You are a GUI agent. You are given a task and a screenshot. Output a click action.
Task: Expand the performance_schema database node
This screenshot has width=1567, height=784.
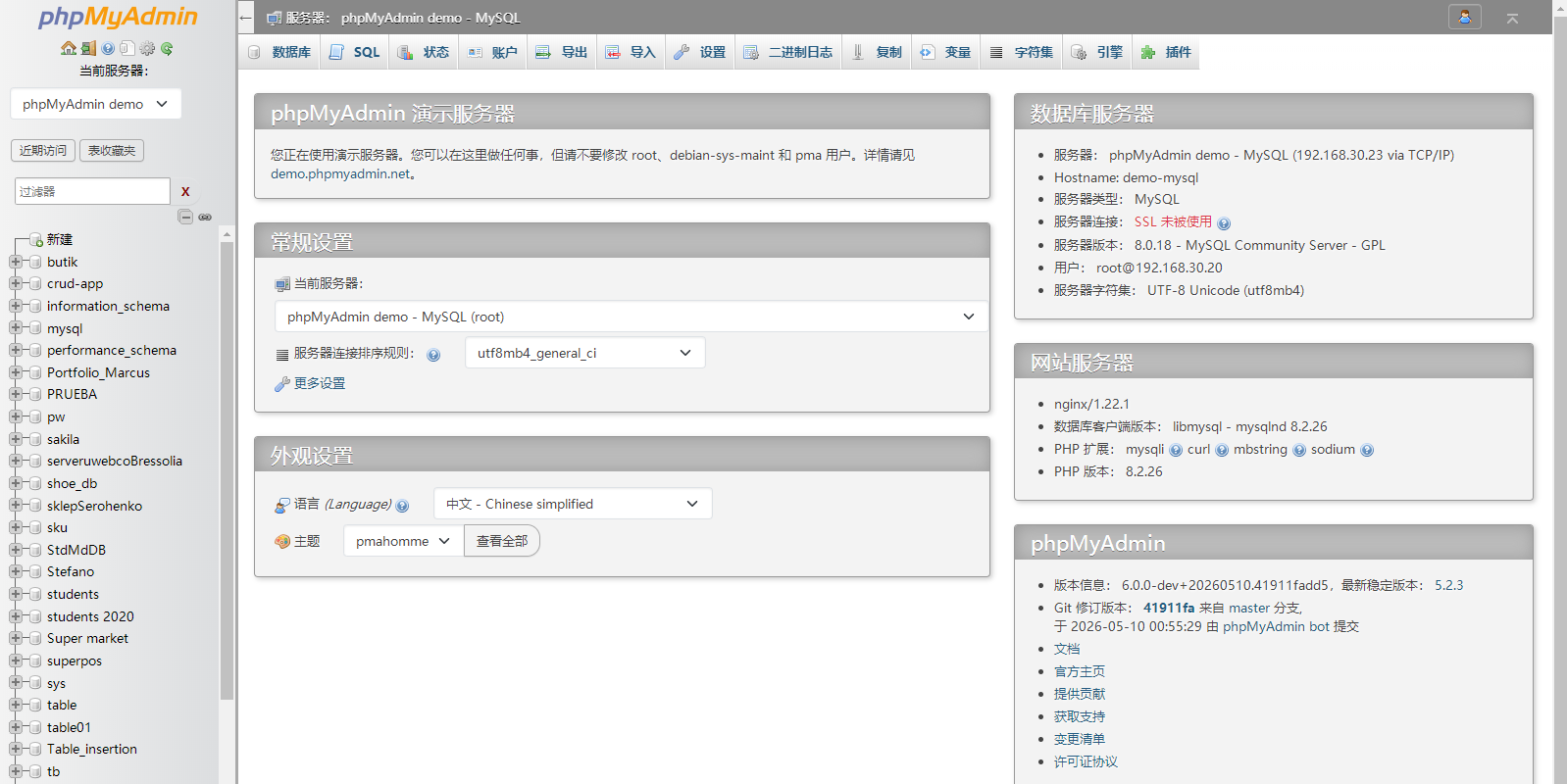click(x=16, y=350)
